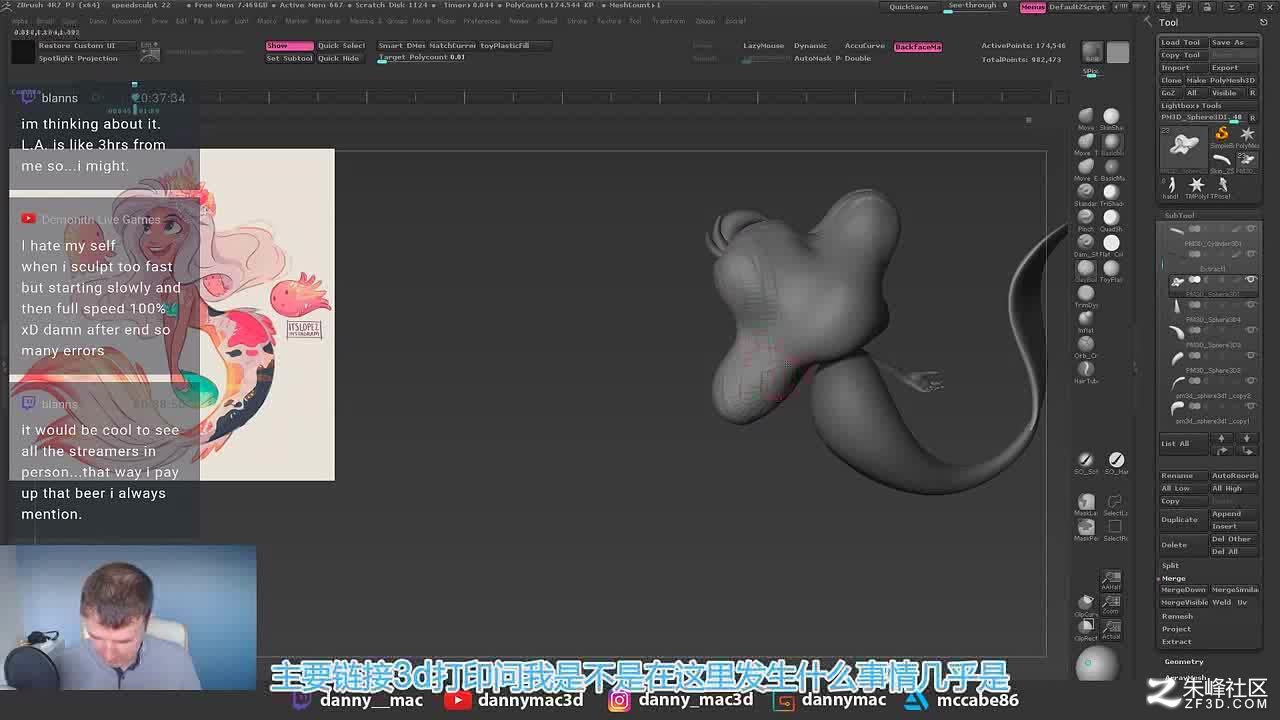Collapse the Tool palette header

pyautogui.click(x=1168, y=22)
